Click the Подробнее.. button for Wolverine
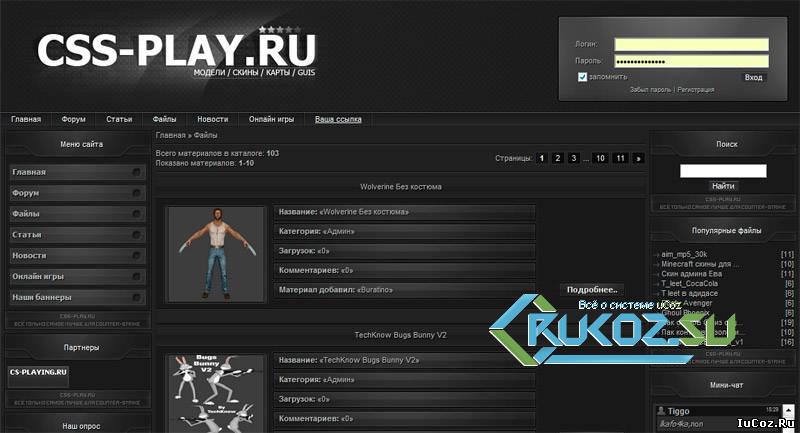The width and height of the screenshot is (800, 433). click(x=592, y=290)
